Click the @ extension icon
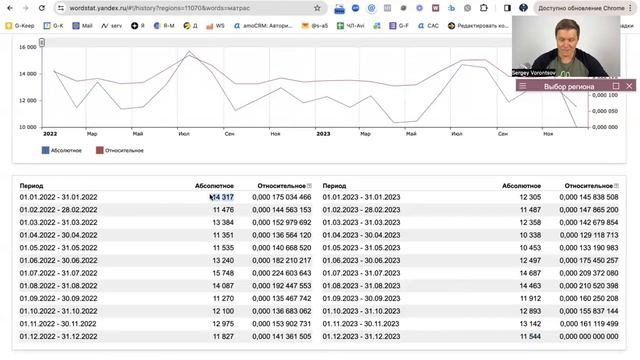 click(371, 8)
